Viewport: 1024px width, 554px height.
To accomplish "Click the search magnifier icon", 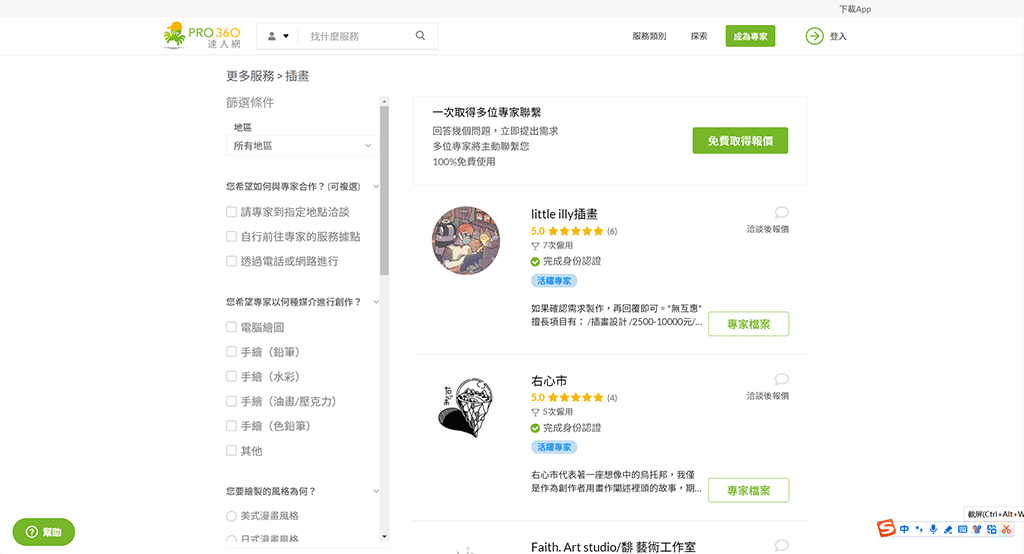I will [421, 36].
